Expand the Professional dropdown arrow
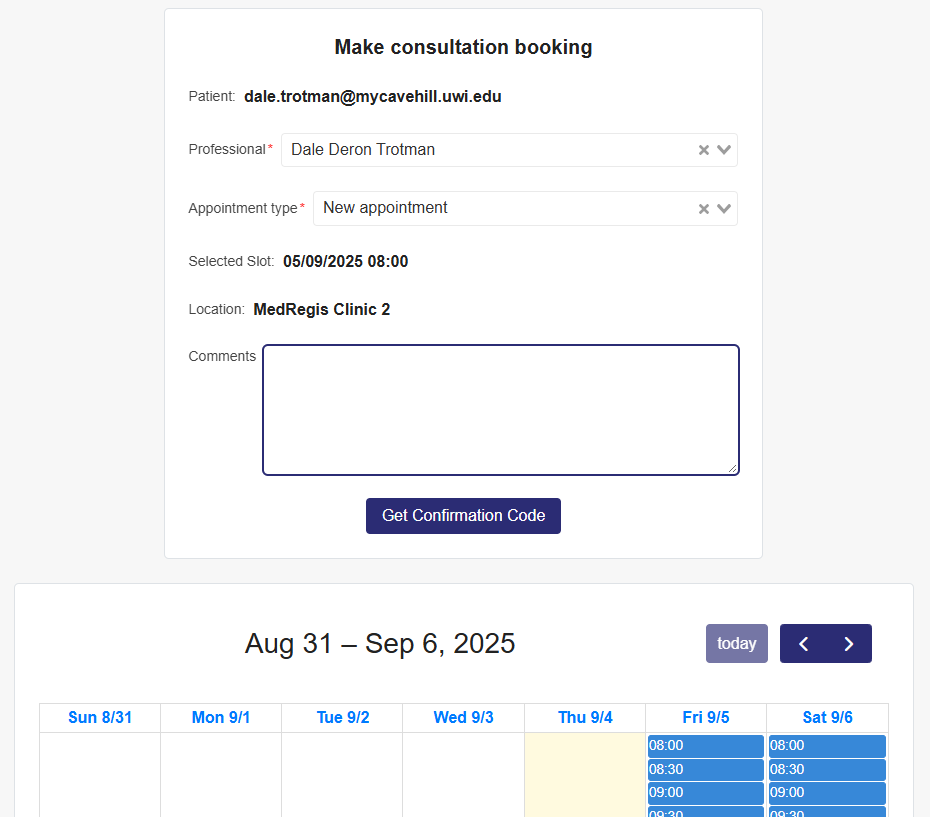The height and width of the screenshot is (817, 930). coord(725,150)
